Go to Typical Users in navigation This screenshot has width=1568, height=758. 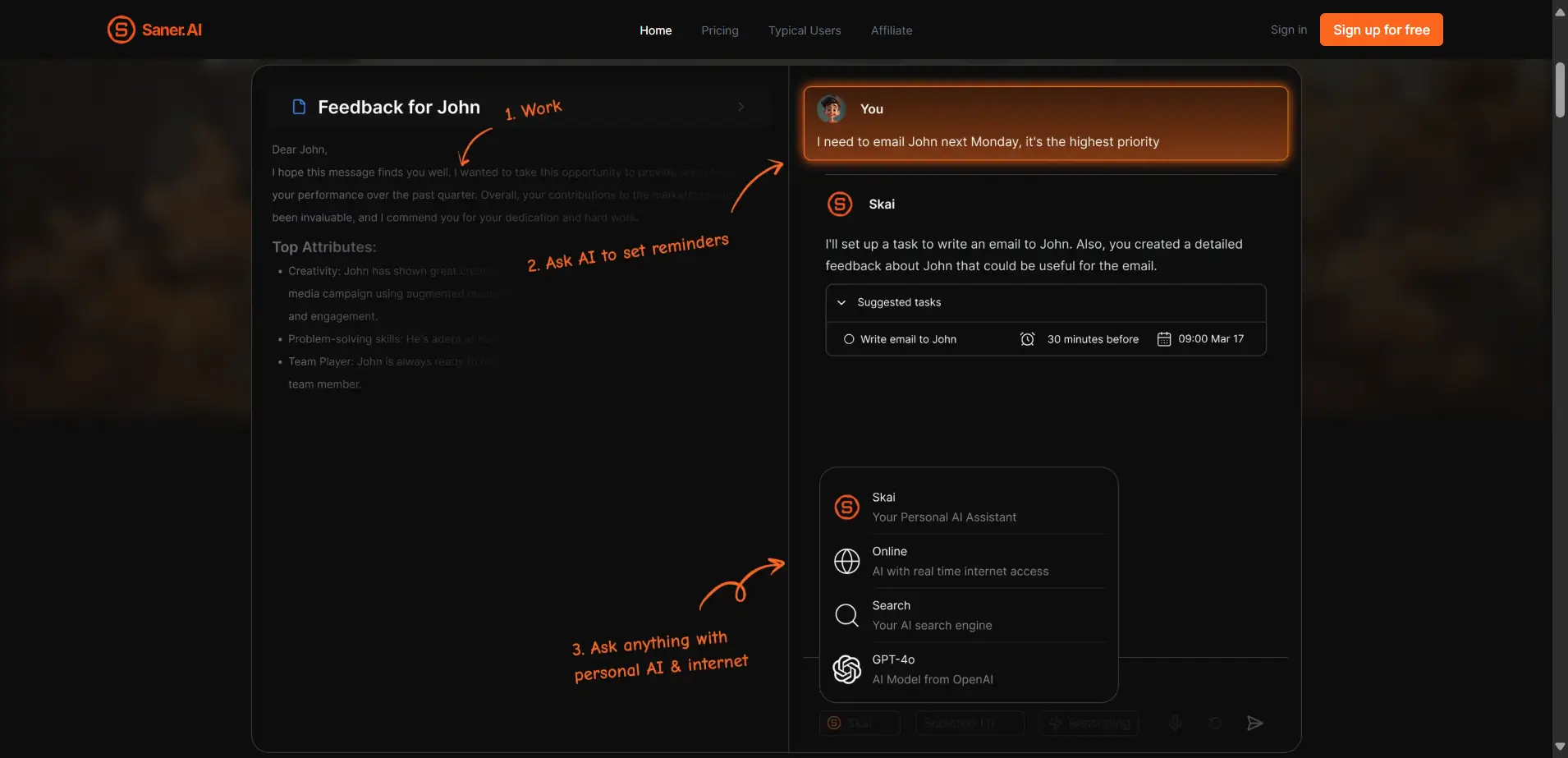[x=804, y=30]
